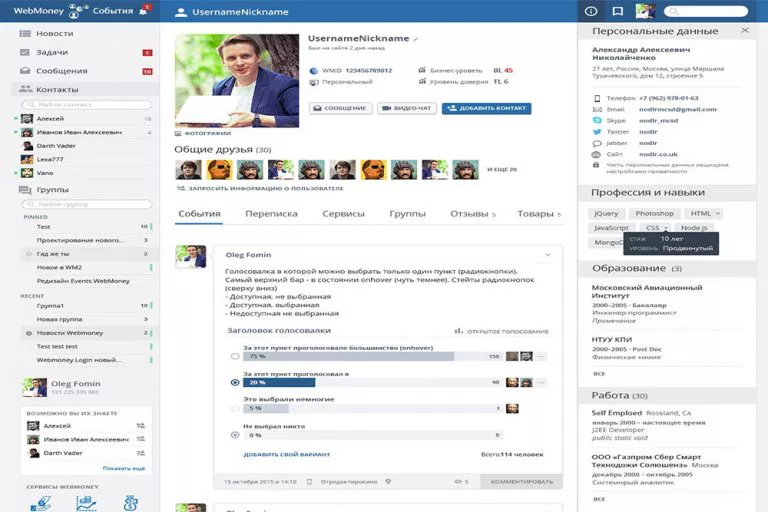Open the Отзывы tab

(x=473, y=214)
